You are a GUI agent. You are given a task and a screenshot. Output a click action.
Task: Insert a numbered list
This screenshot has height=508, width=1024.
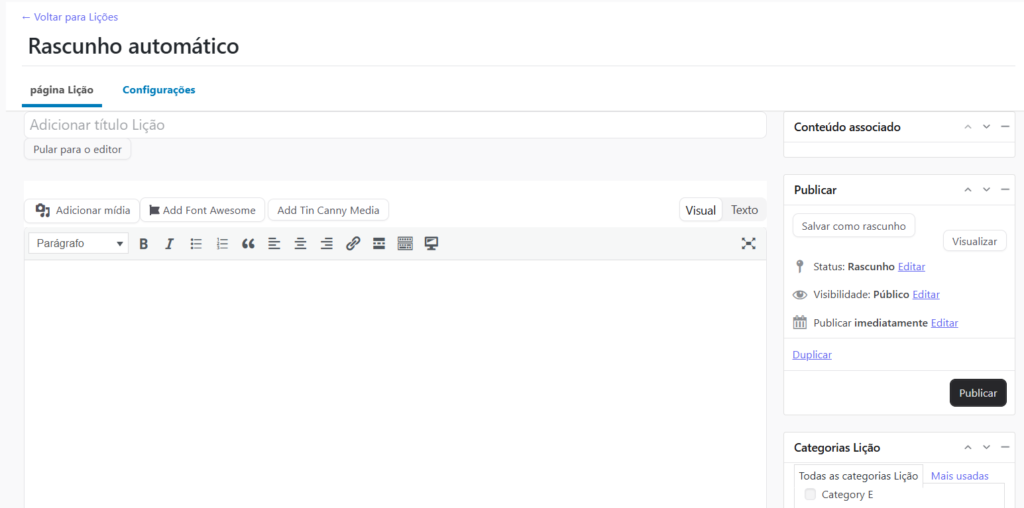222,243
